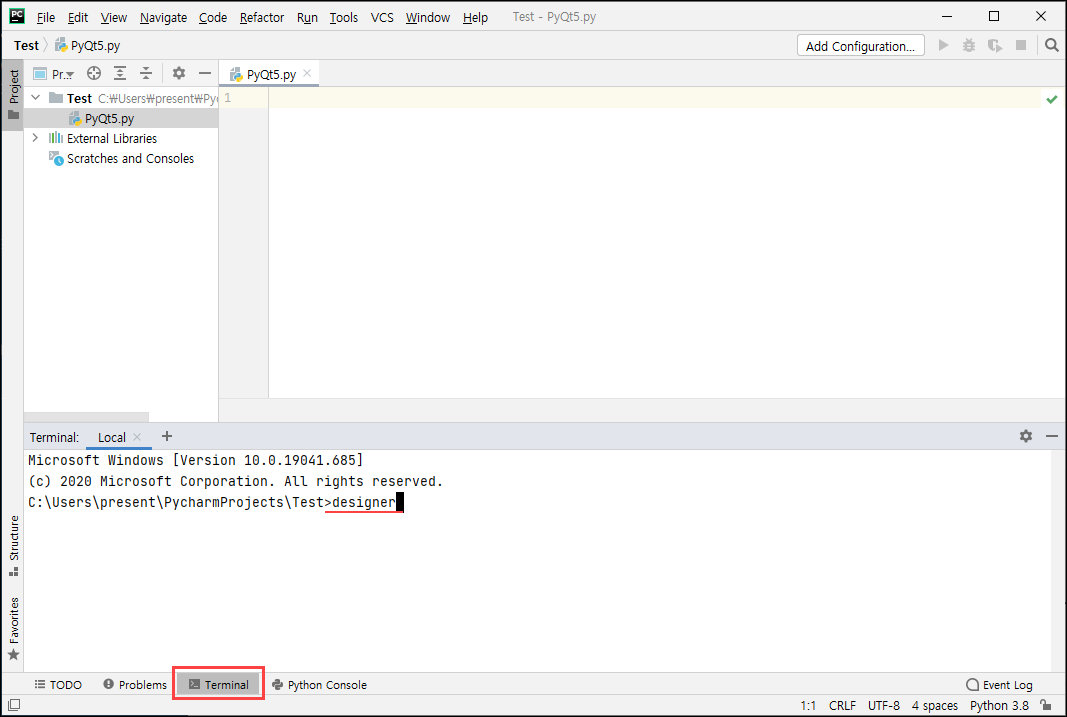1067x717 pixels.
Task: Click 1:1 line column indicator
Action: (808, 705)
